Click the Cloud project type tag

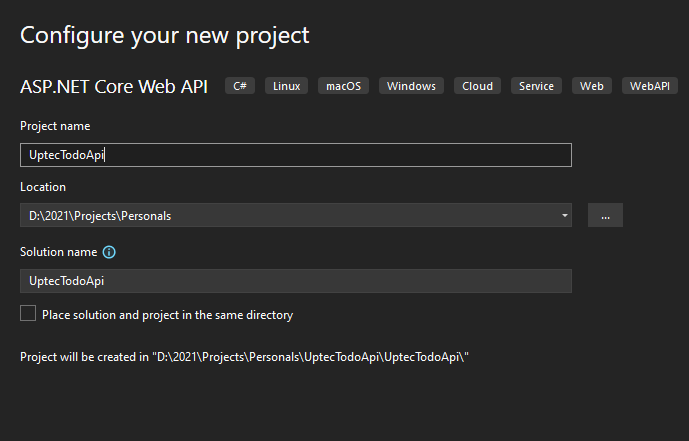[477, 86]
